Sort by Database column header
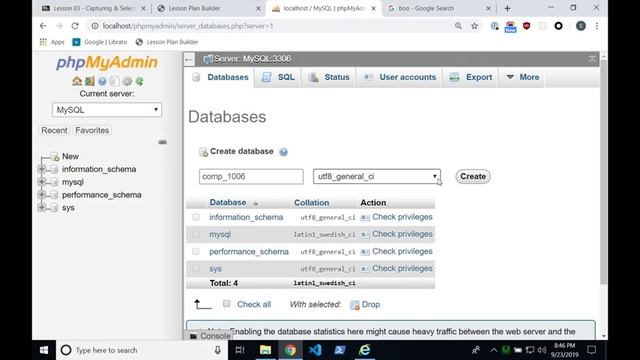The width and height of the screenshot is (640, 360). point(228,202)
